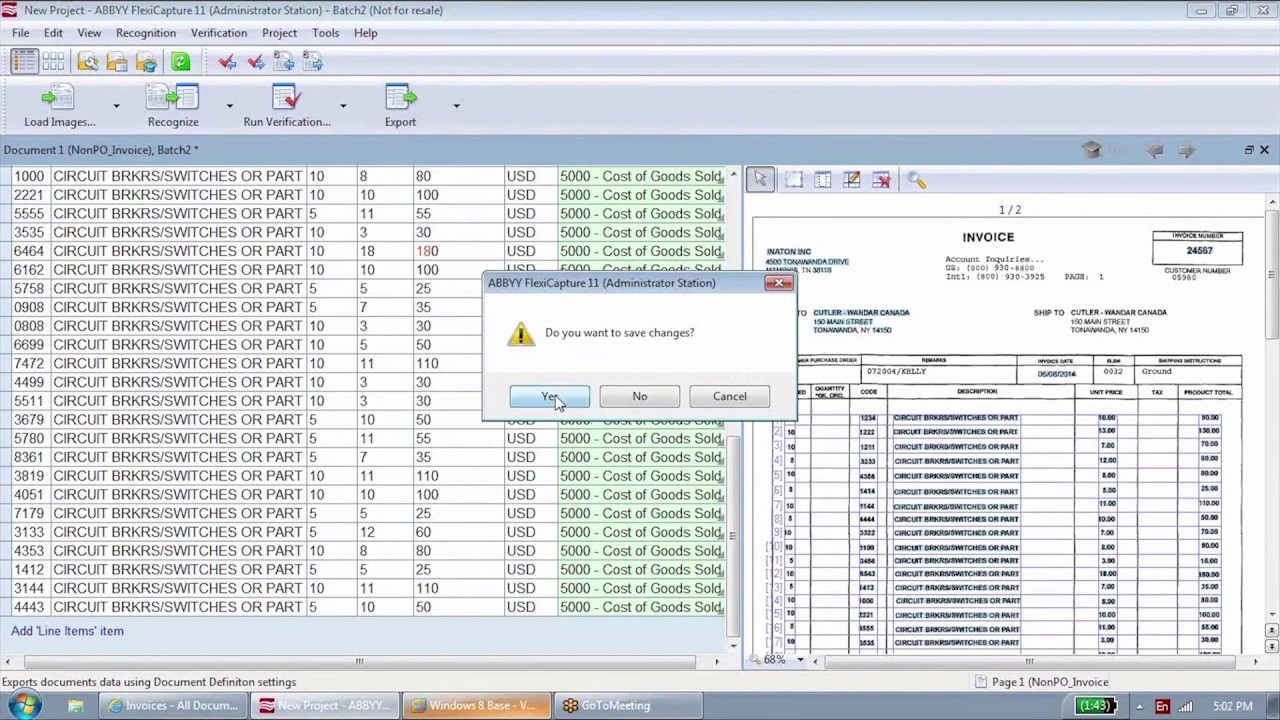This screenshot has height=720, width=1280.
Task: Click the right arrow navigation icon
Action: pos(1187,150)
